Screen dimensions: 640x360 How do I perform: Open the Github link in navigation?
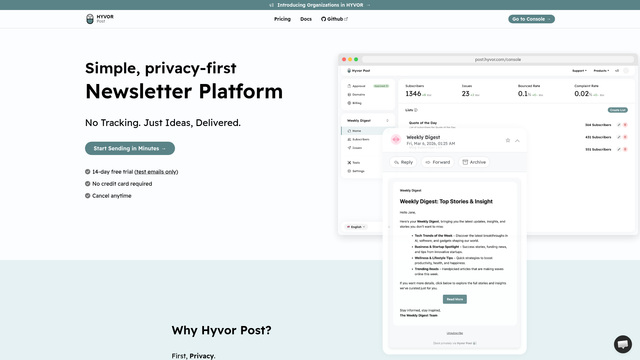coord(334,19)
